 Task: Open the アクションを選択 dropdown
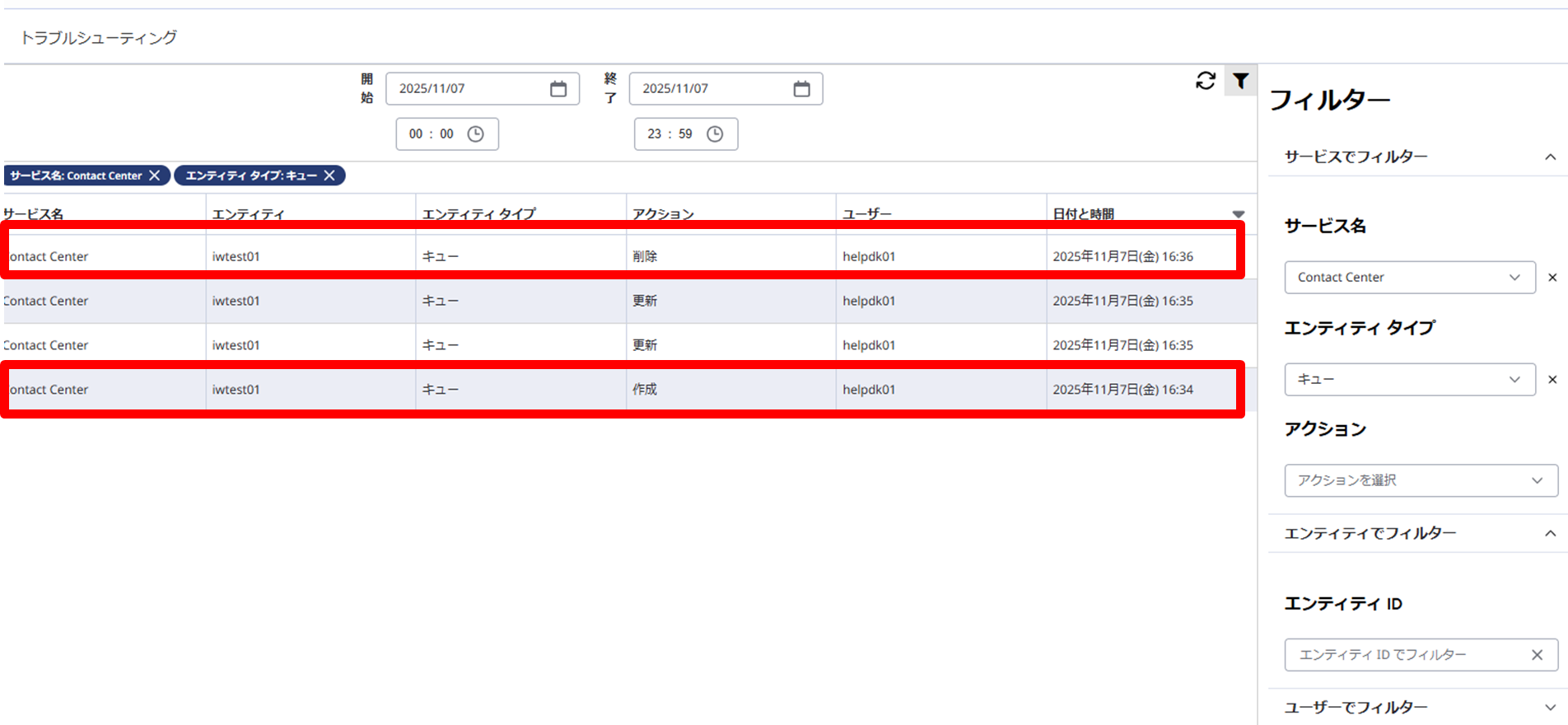pos(1421,480)
